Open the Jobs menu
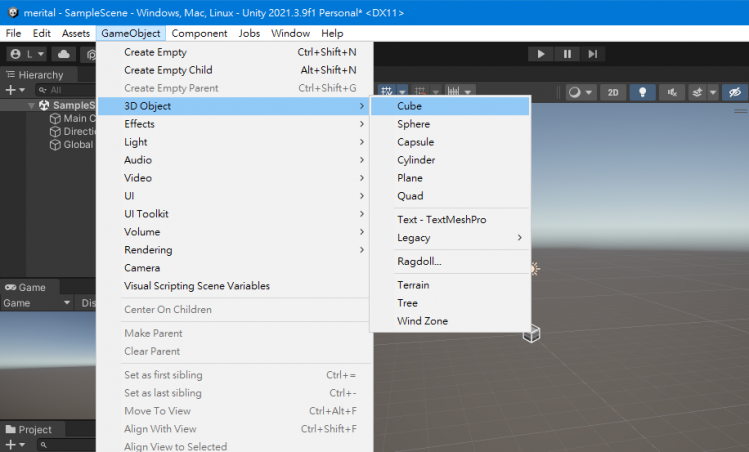 pos(249,33)
